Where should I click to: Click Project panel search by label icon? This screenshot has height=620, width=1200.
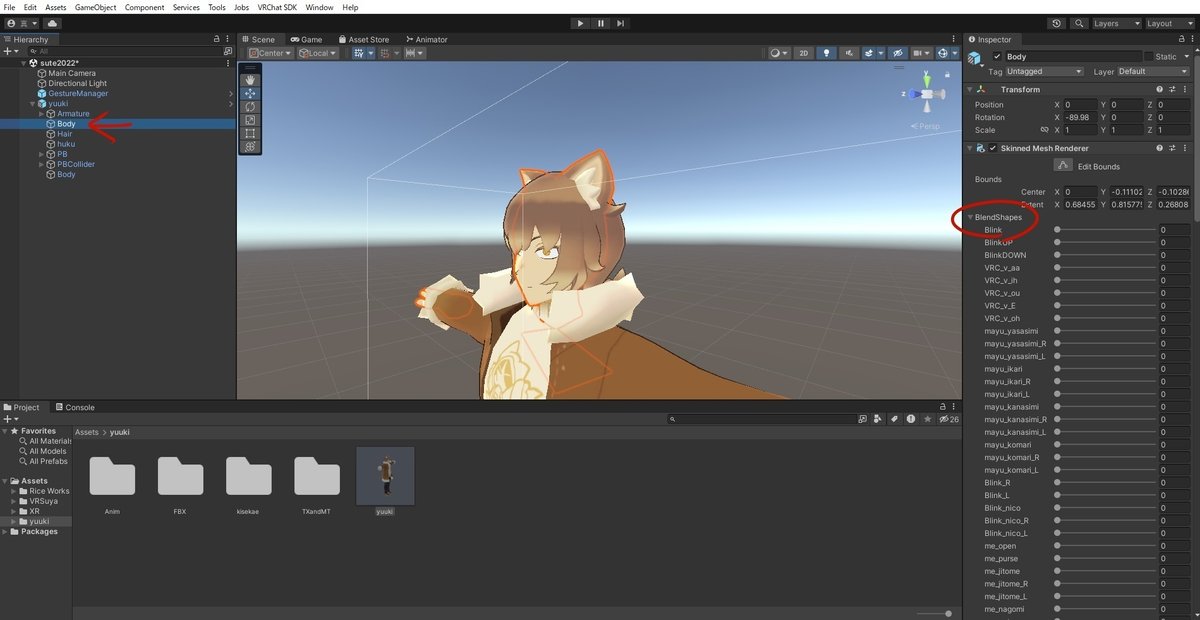point(894,419)
